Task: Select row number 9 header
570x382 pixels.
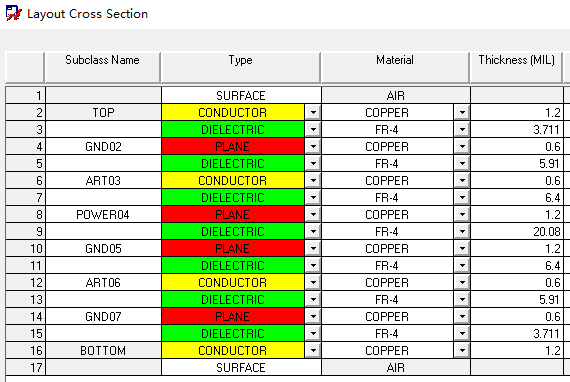Action: tap(25, 232)
